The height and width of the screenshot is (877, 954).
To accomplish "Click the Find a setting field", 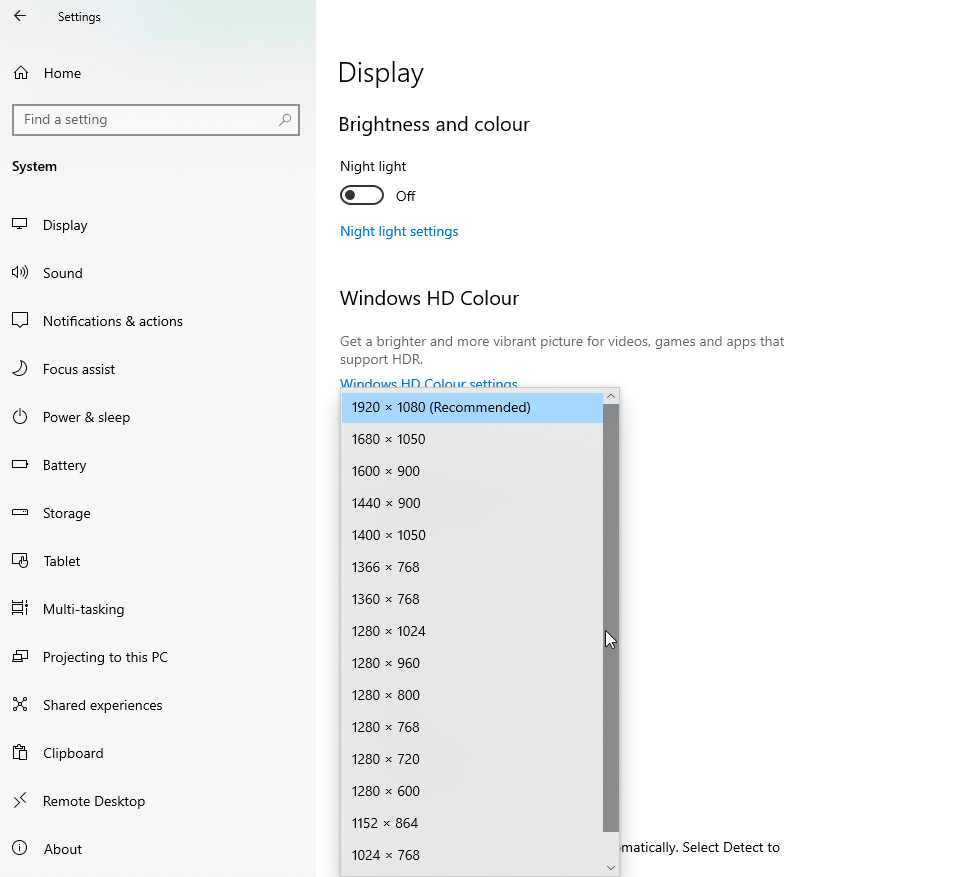I will point(156,120).
